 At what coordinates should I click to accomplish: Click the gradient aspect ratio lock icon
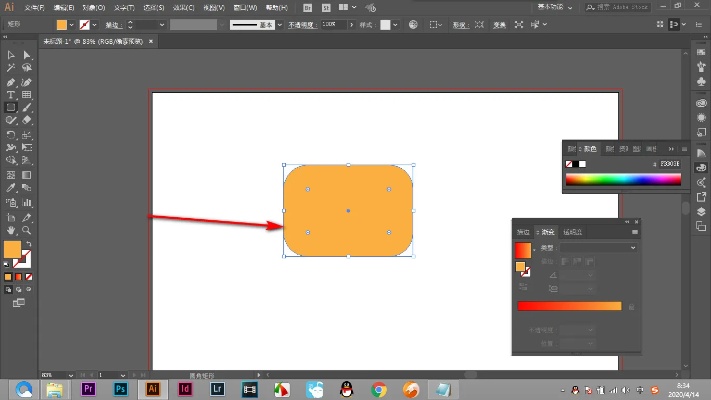(x=553, y=288)
